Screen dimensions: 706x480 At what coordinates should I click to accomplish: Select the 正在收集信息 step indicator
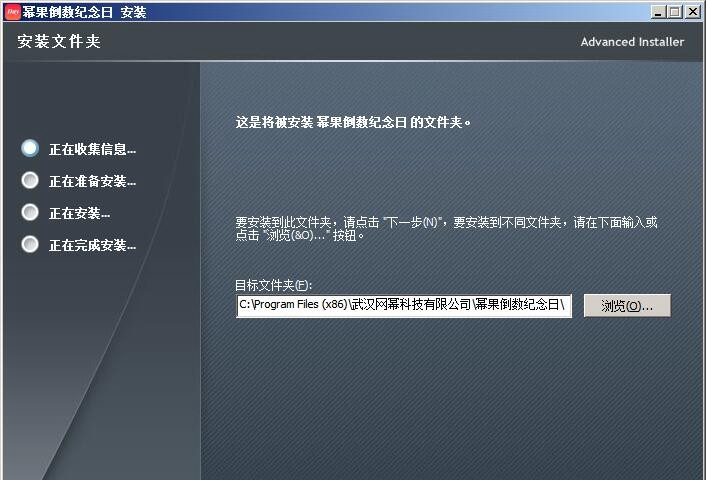click(30, 148)
